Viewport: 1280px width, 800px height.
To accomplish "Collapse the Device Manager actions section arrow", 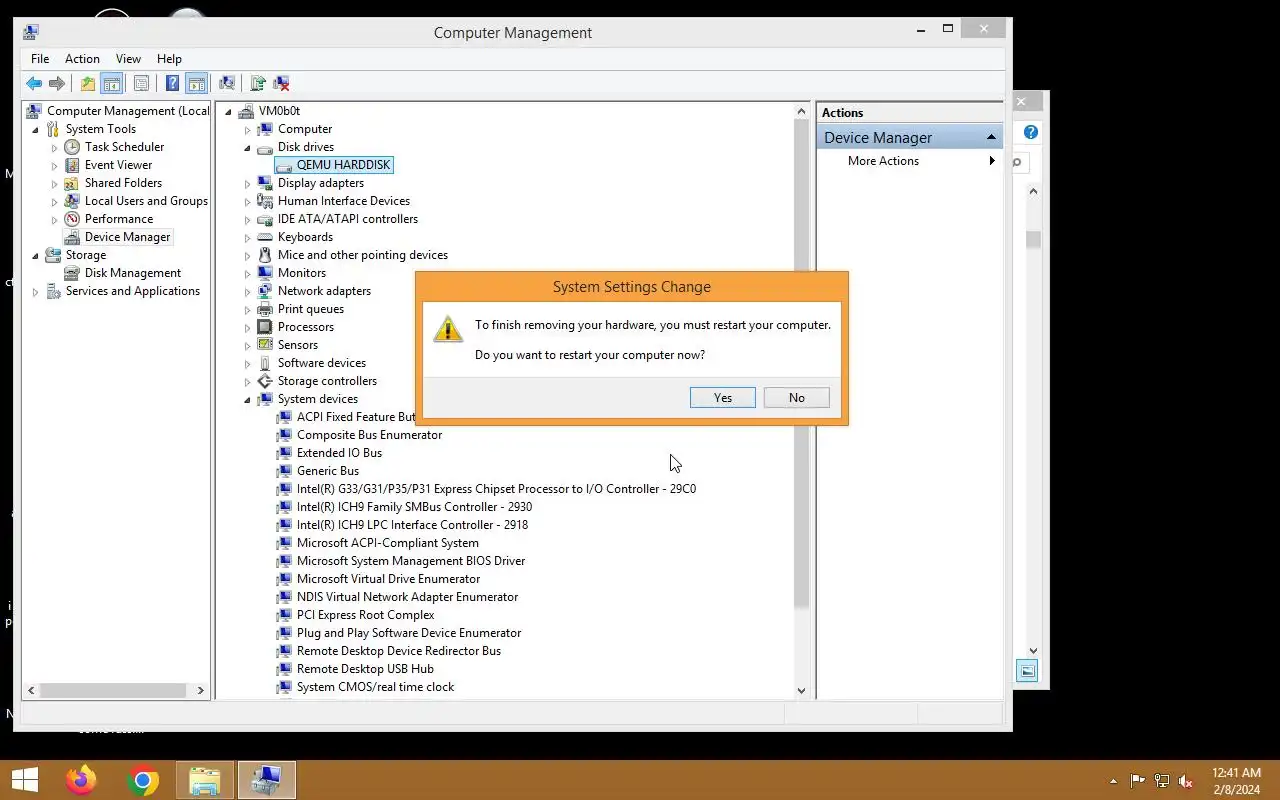I will (991, 137).
